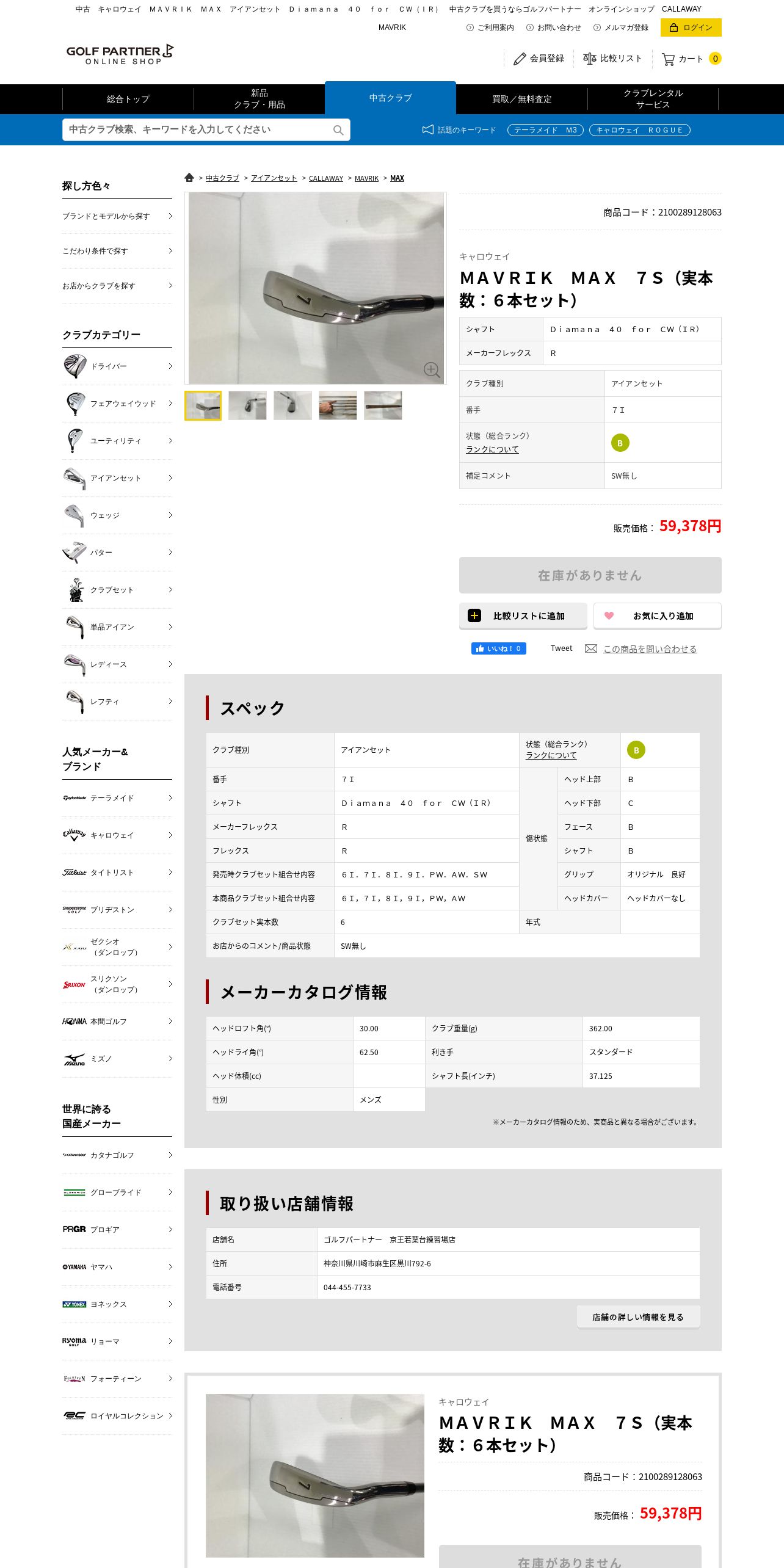The height and width of the screenshot is (1568, 784).
Task: Click 店舗の詳しい情報を見る button
Action: (x=639, y=1317)
